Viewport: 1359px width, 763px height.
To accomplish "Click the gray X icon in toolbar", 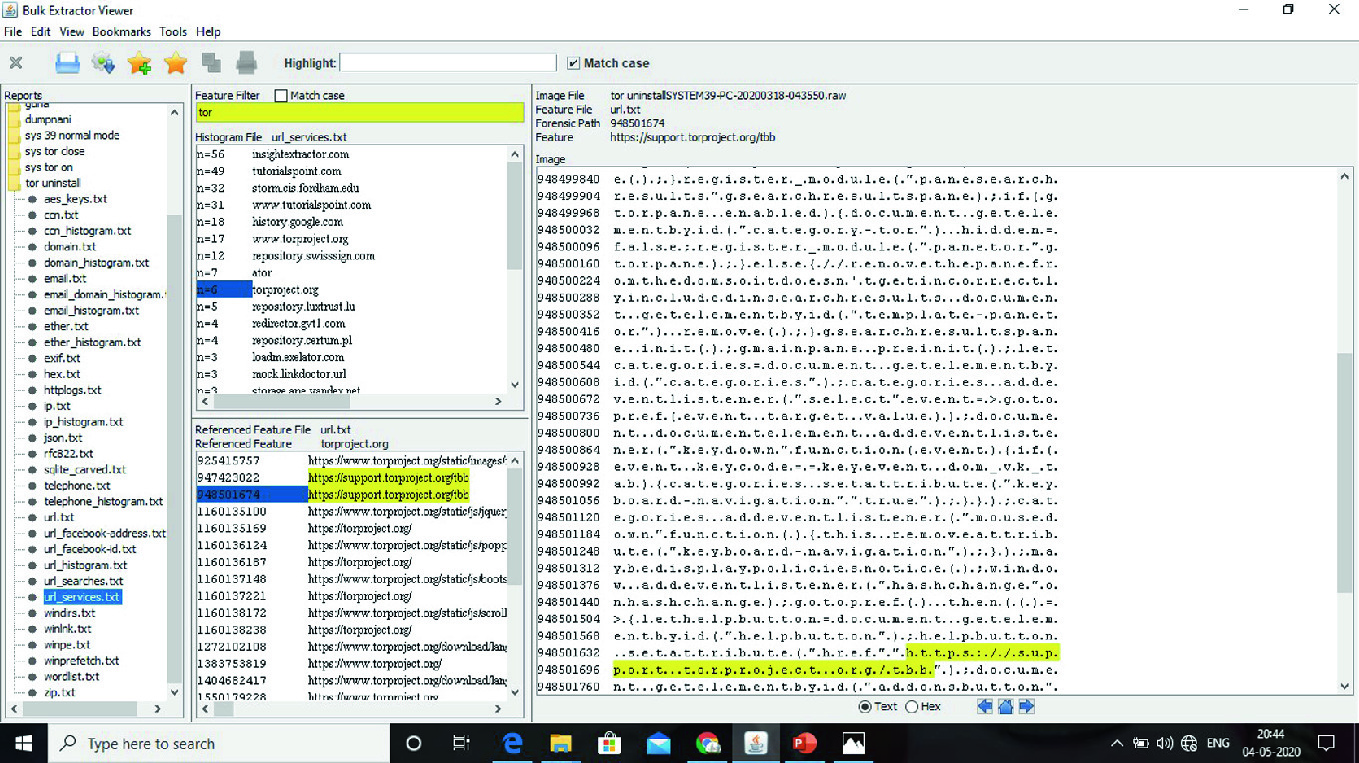I will 16,63.
